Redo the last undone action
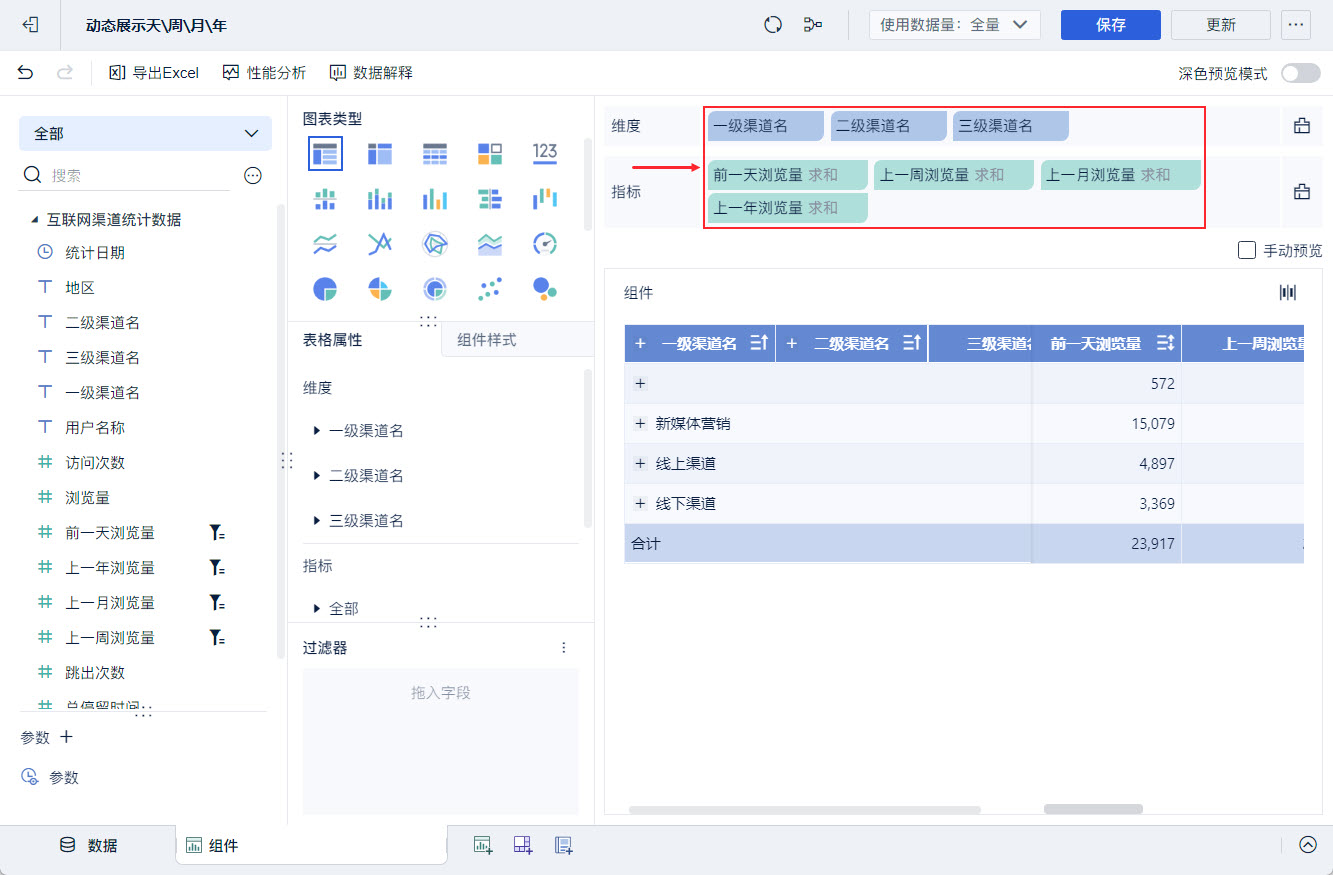The image size is (1333, 875). tap(65, 72)
